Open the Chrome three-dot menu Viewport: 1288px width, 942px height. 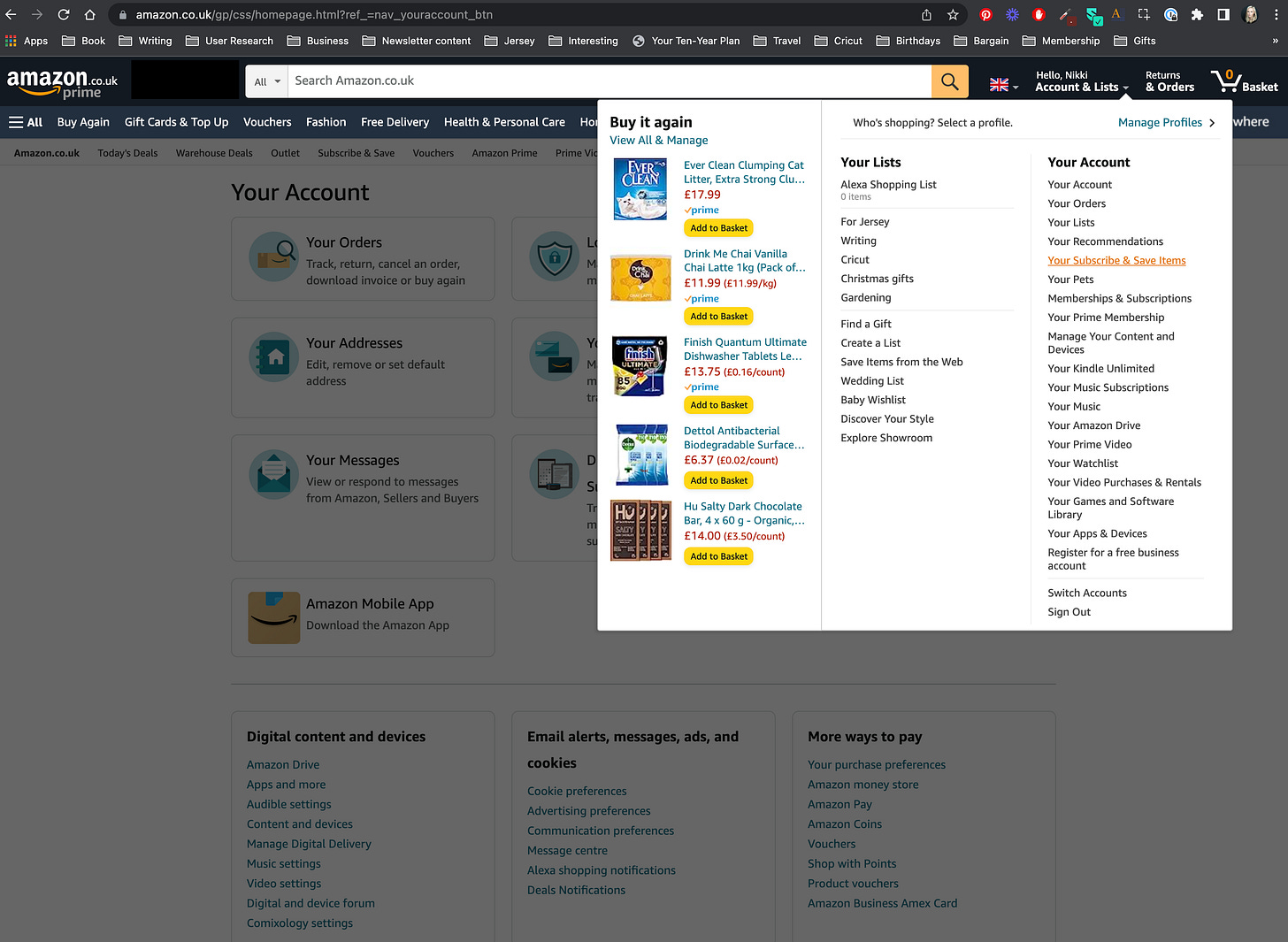click(1276, 14)
